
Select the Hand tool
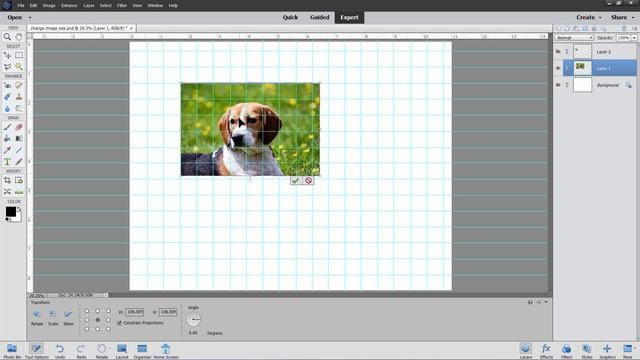coord(19,37)
